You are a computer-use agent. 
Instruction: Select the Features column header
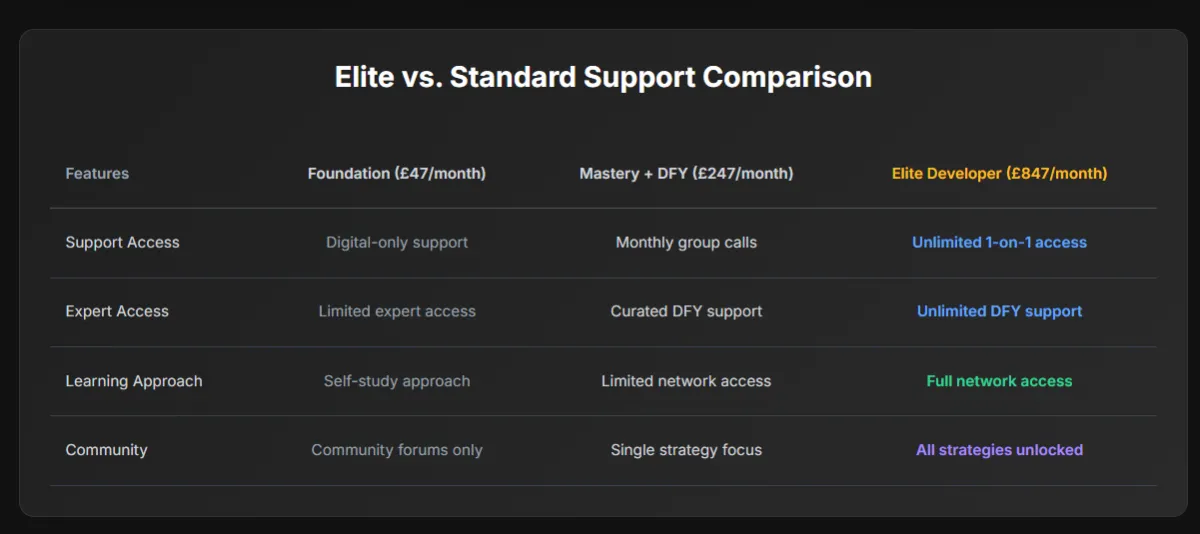pyautogui.click(x=97, y=174)
